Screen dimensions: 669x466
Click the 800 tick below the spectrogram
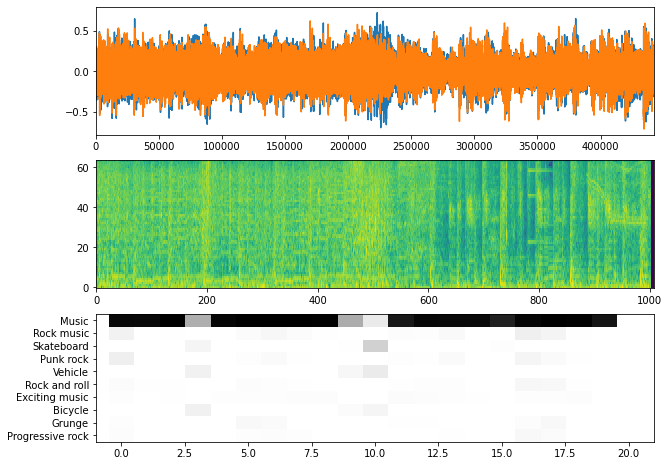[x=539, y=300]
